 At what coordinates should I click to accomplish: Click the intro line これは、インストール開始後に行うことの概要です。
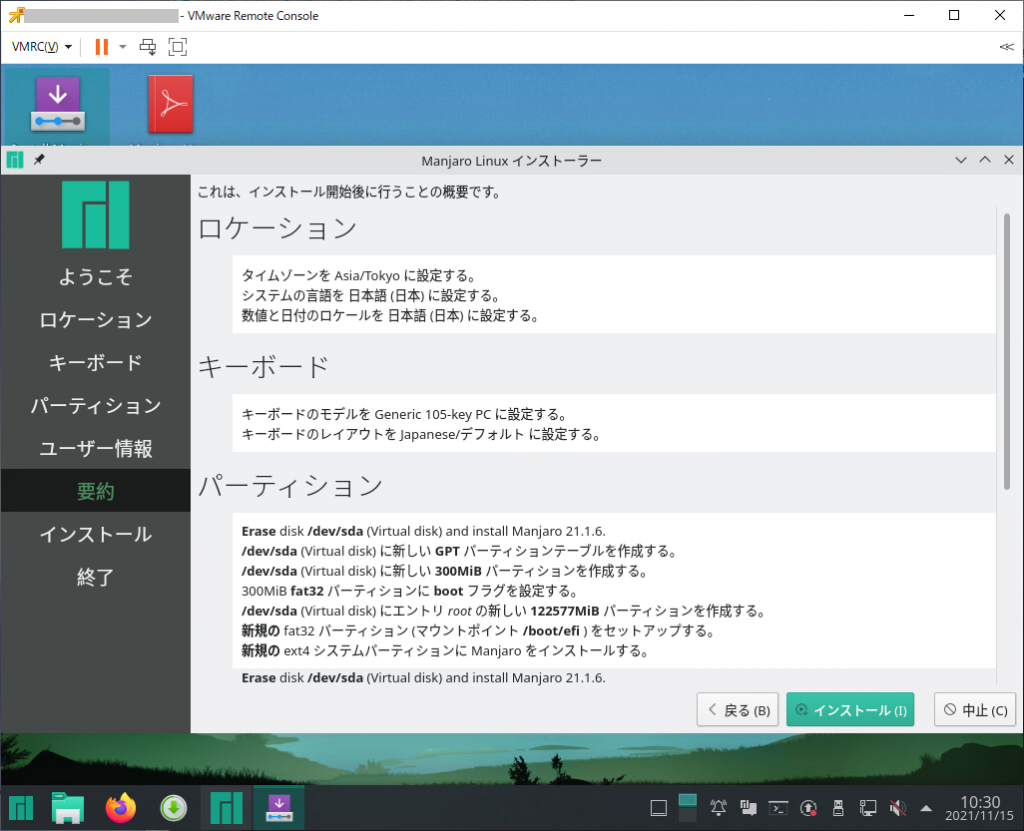click(x=349, y=192)
